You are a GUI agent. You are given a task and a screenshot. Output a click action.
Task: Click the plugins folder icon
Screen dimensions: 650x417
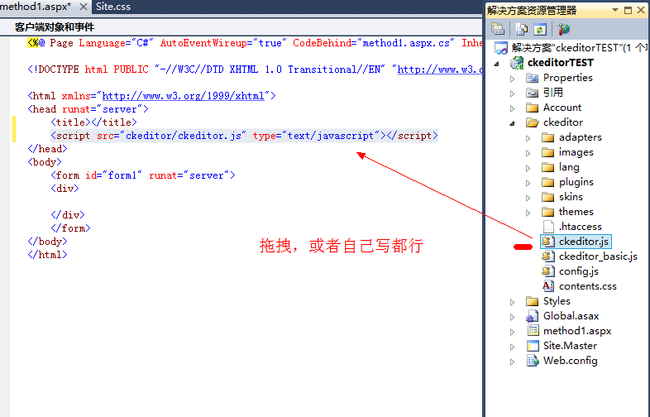click(548, 182)
